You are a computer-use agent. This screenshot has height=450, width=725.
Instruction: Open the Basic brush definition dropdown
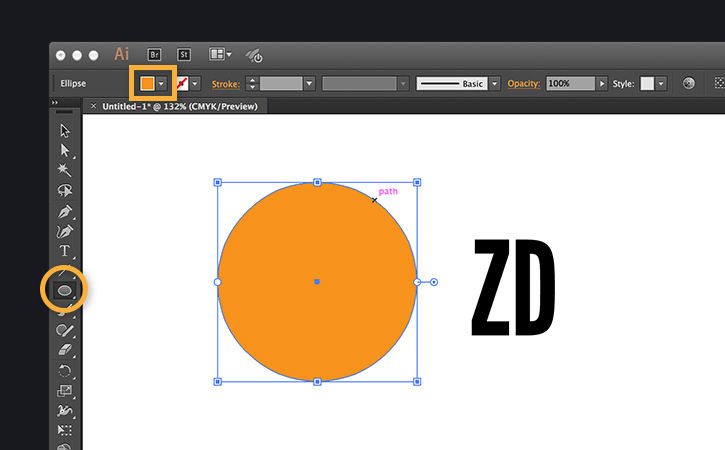pos(495,84)
